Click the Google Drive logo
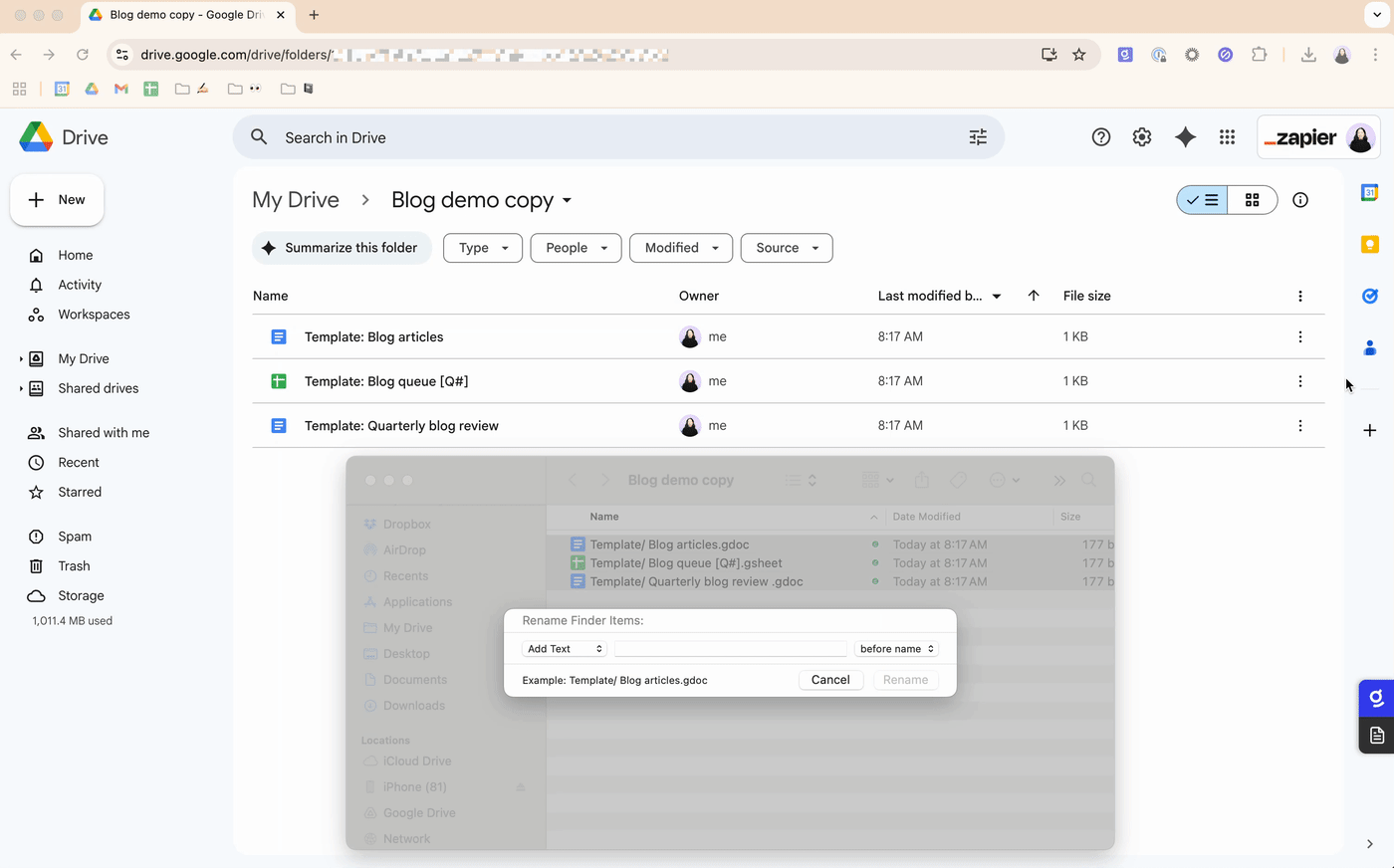Viewport: 1394px width, 868px height. (x=36, y=137)
